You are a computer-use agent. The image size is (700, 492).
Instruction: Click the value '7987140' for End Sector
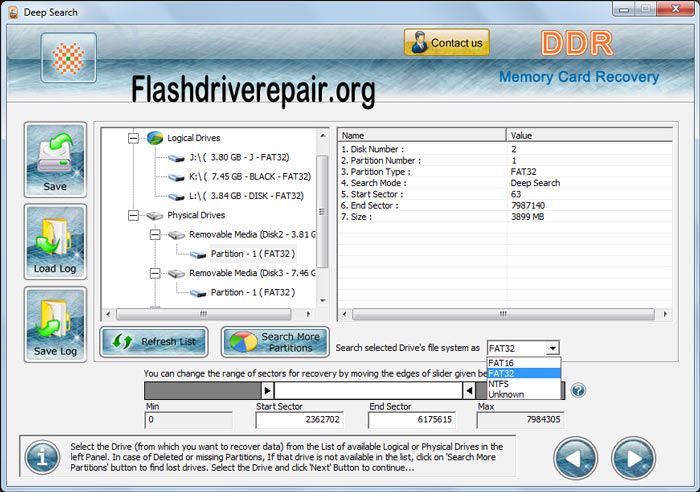point(528,205)
